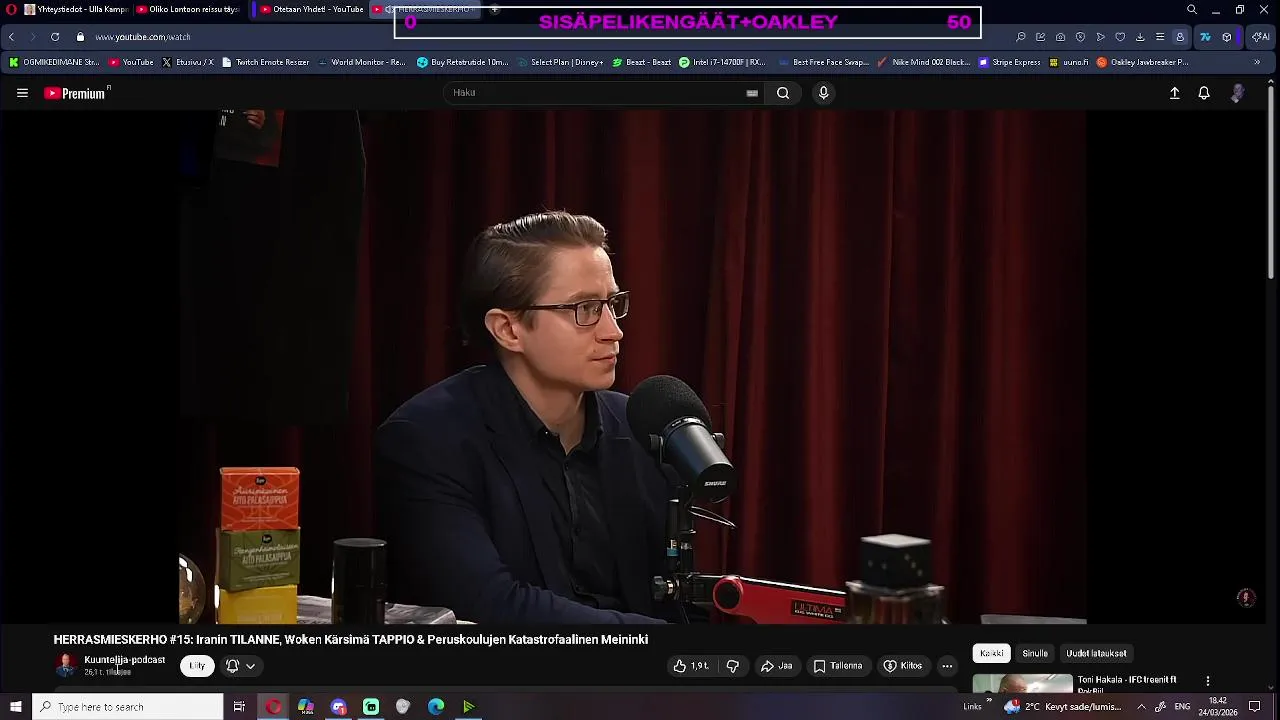Go back with browser back arrow
Screen dimensions: 1280x720
click(12, 37)
